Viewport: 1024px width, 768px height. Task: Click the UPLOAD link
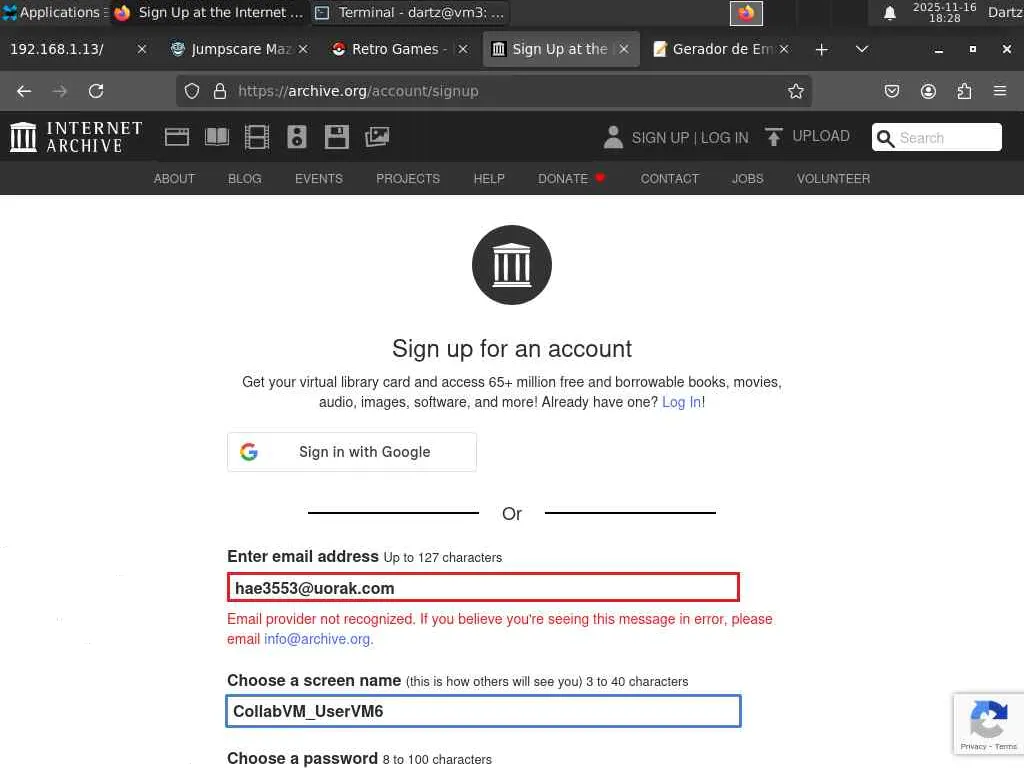(821, 136)
